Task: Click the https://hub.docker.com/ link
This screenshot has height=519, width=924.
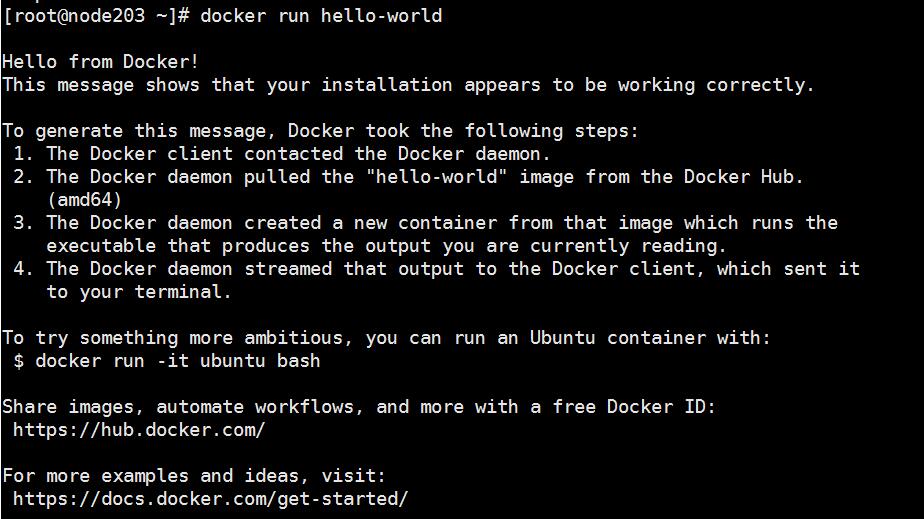Action: [x=139, y=430]
